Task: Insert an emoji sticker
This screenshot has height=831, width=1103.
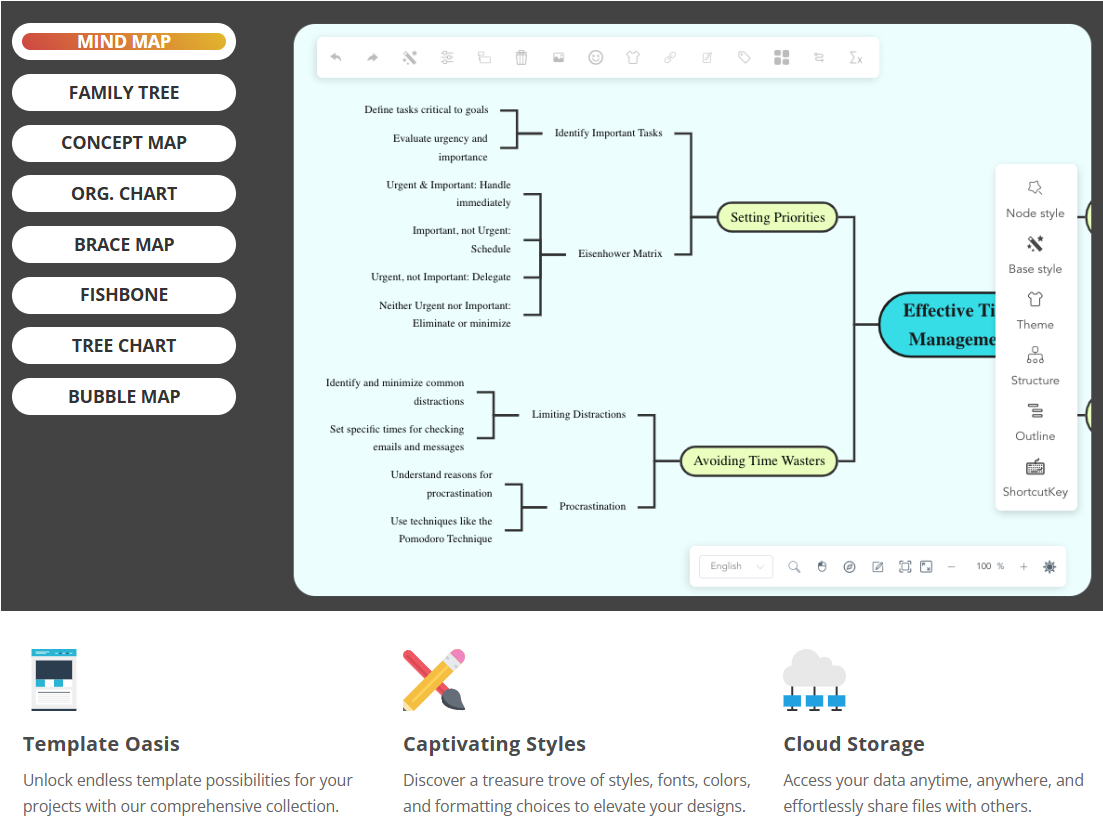Action: click(x=595, y=57)
